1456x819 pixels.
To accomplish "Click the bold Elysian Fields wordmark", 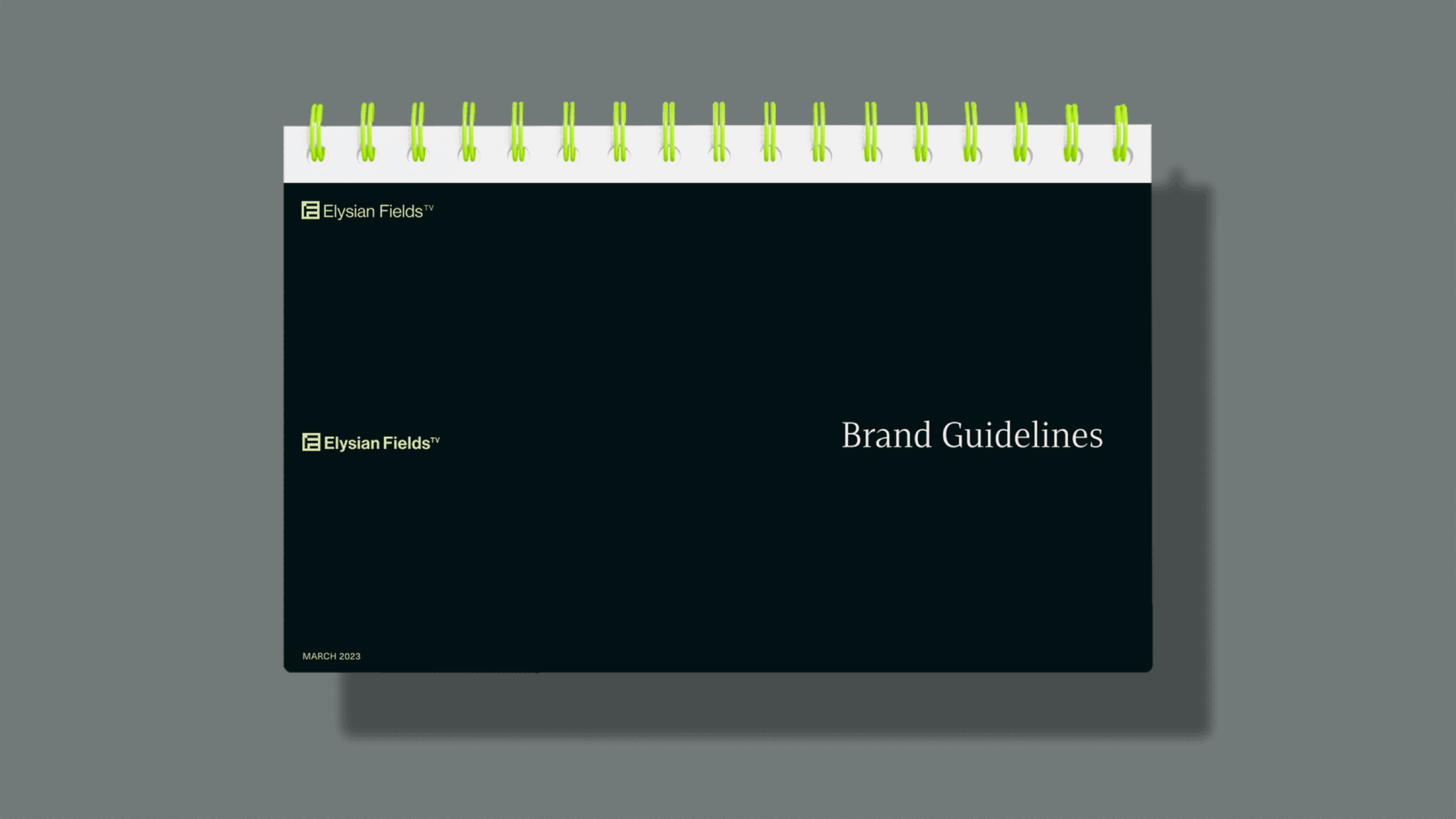I will [377, 443].
